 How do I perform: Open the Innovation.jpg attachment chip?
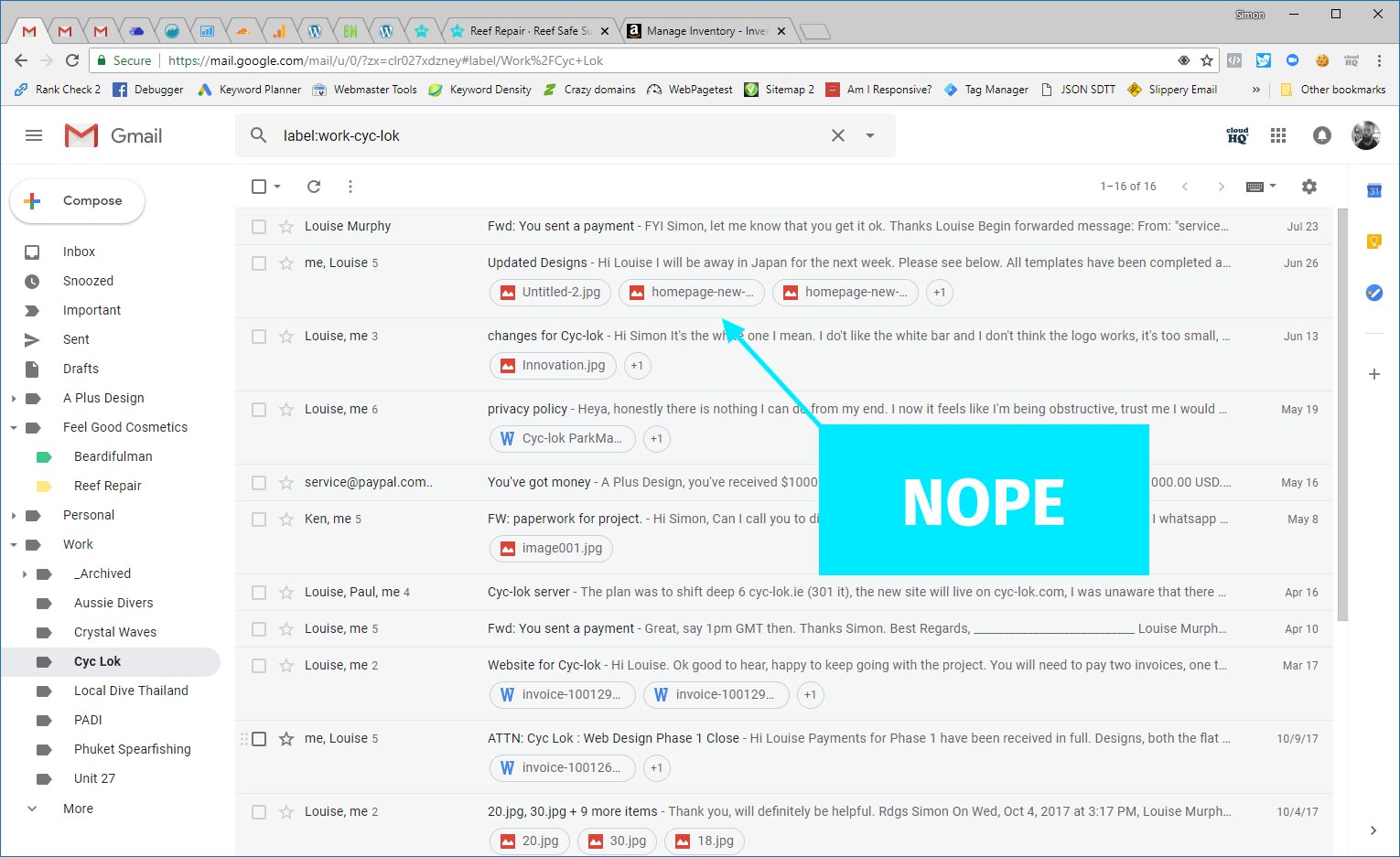[x=553, y=365]
